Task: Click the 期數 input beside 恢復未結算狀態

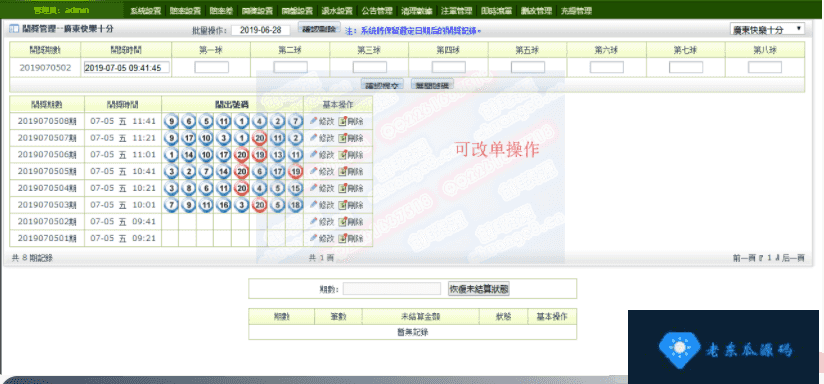Action: [392, 288]
